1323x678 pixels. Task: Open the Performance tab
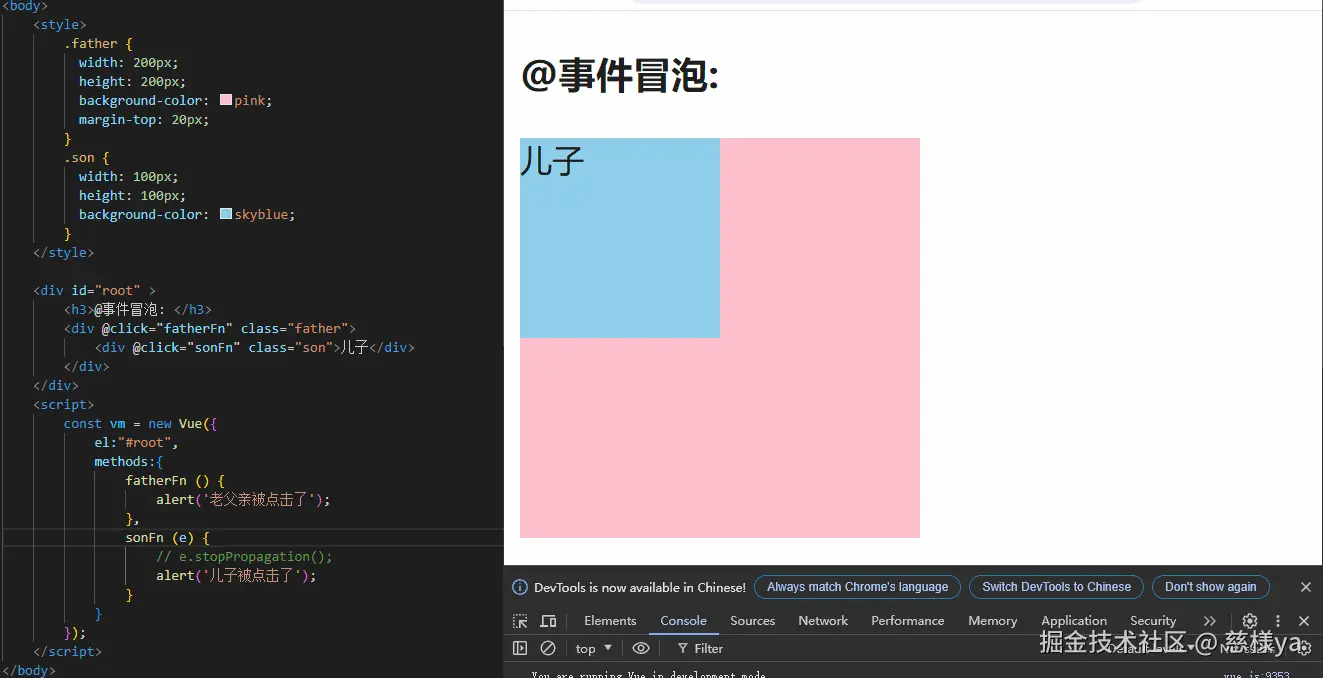908,621
